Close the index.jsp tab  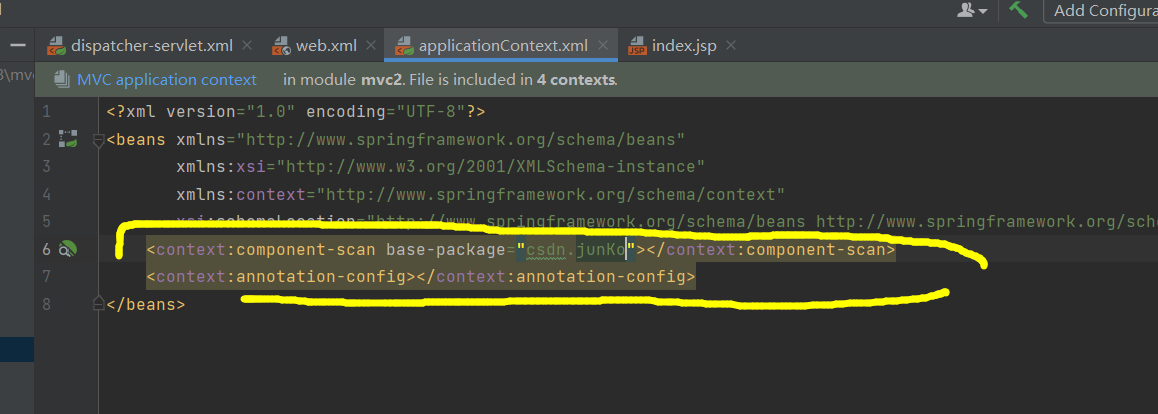pyautogui.click(x=731, y=46)
